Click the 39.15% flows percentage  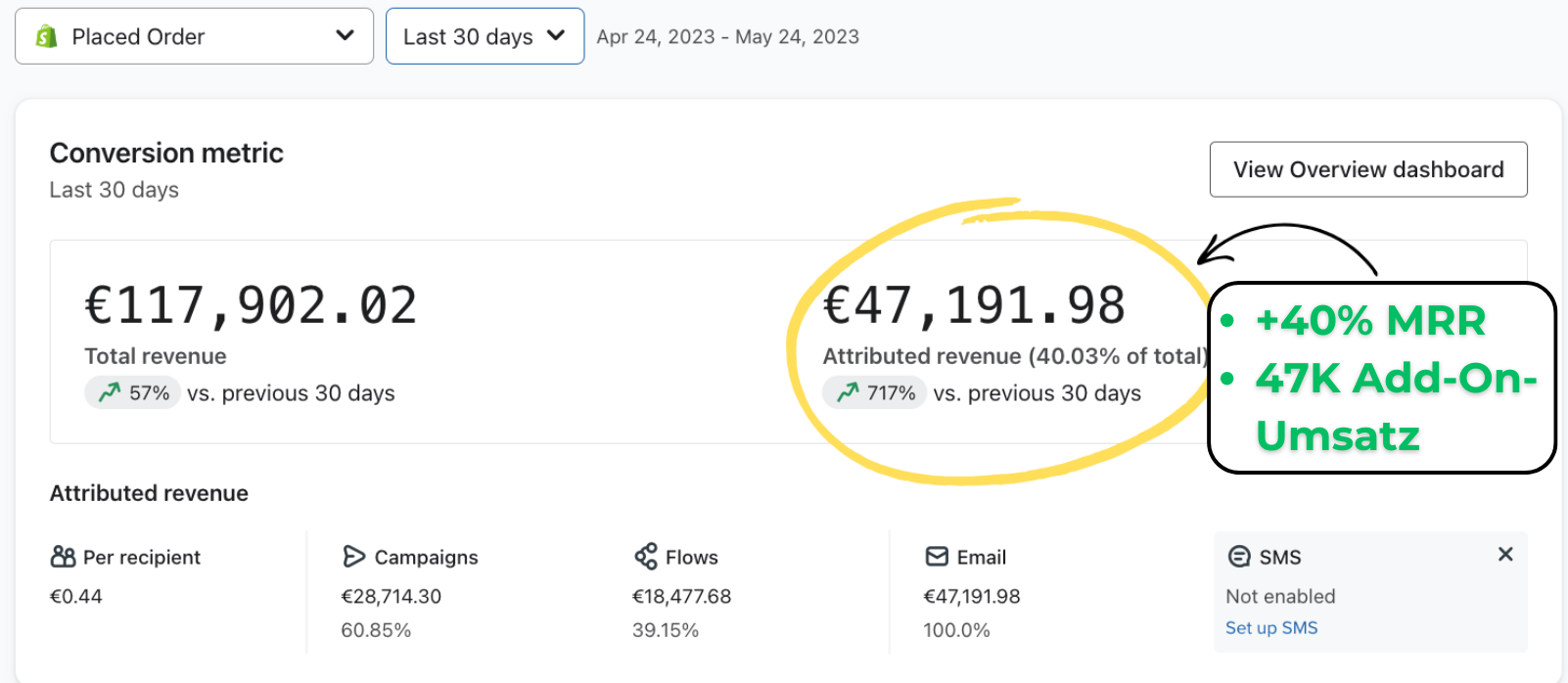[x=666, y=630]
